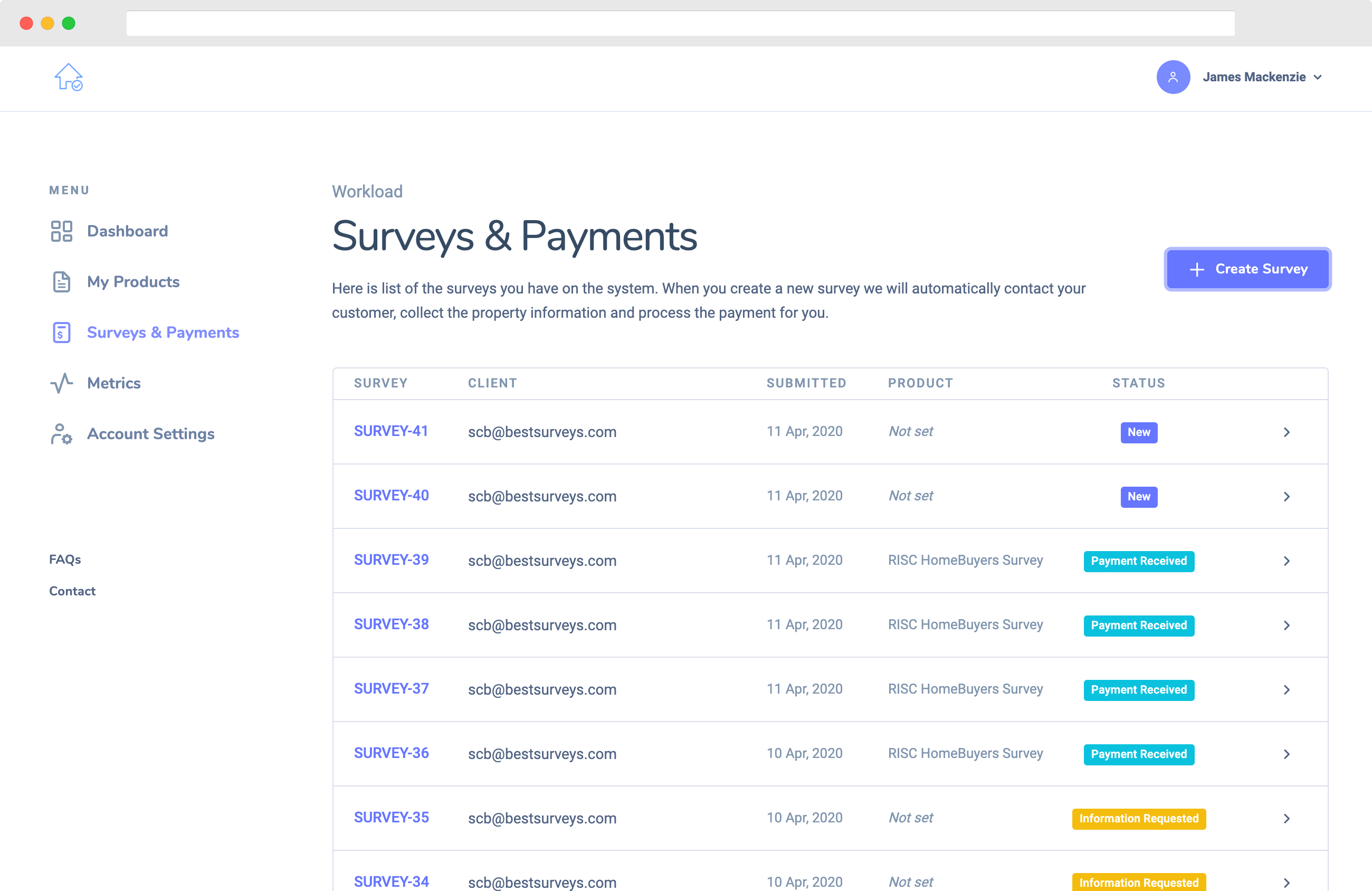Click the Account Settings person-gear icon
This screenshot has width=1372, height=891.
[x=62, y=434]
